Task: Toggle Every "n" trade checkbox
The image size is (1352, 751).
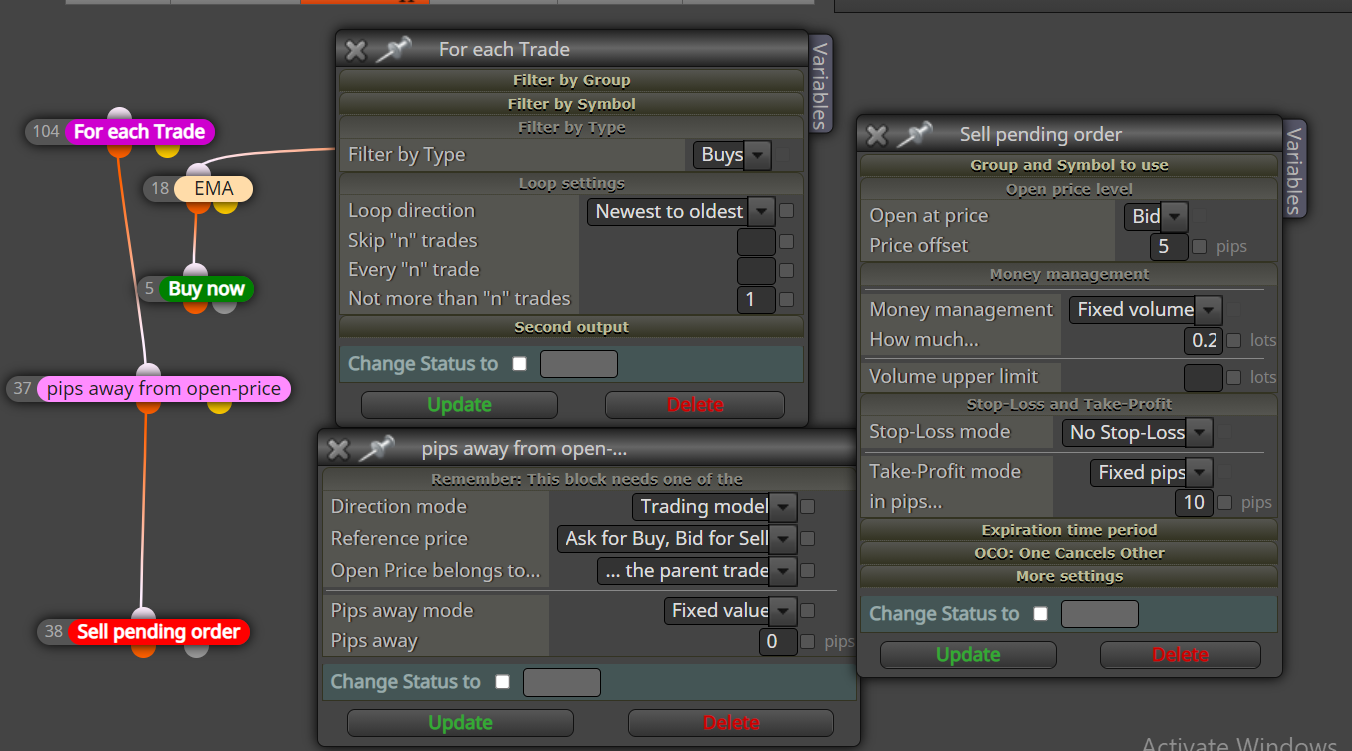Action: tap(787, 270)
